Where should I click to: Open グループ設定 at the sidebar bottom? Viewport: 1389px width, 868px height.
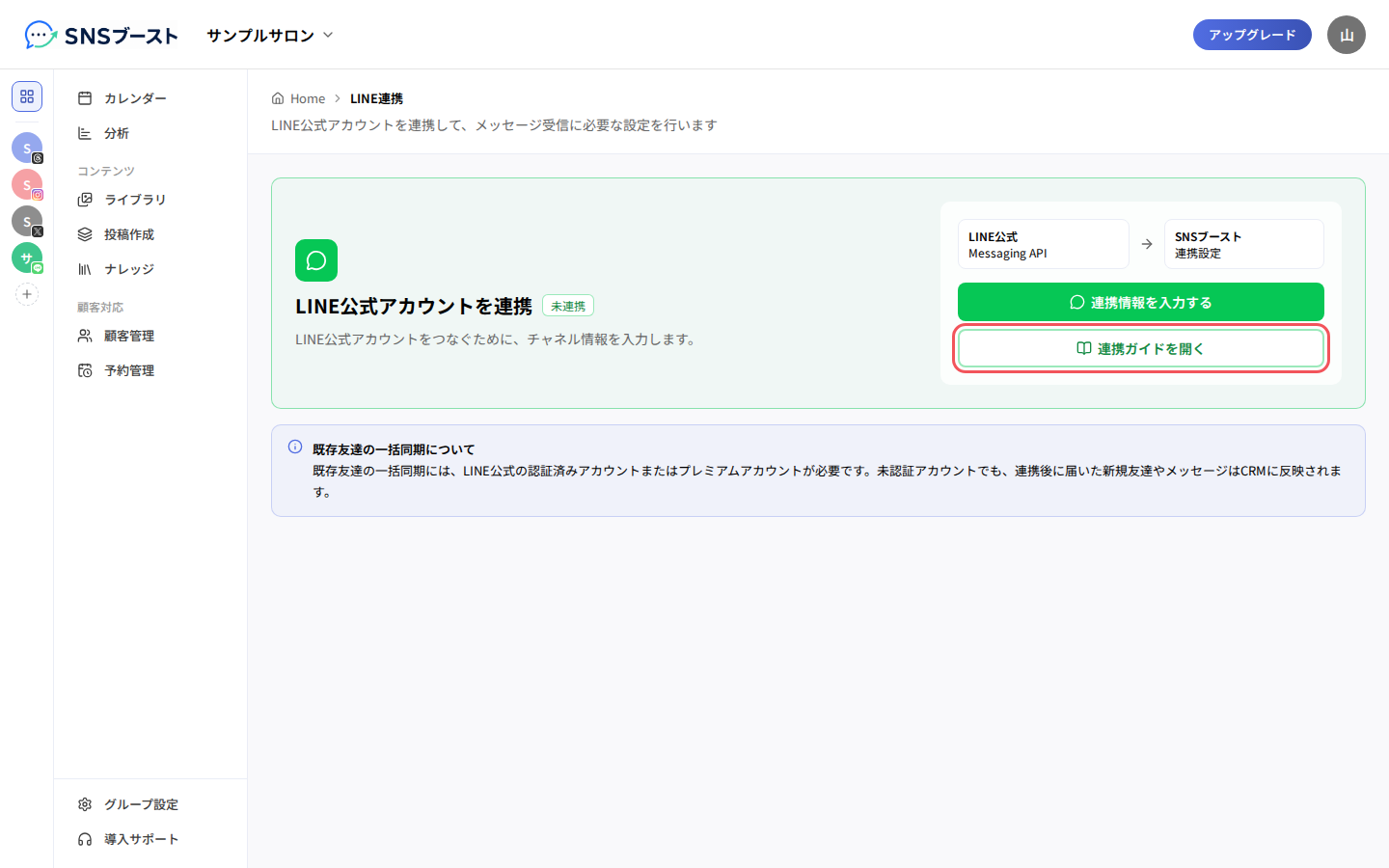pos(150,804)
